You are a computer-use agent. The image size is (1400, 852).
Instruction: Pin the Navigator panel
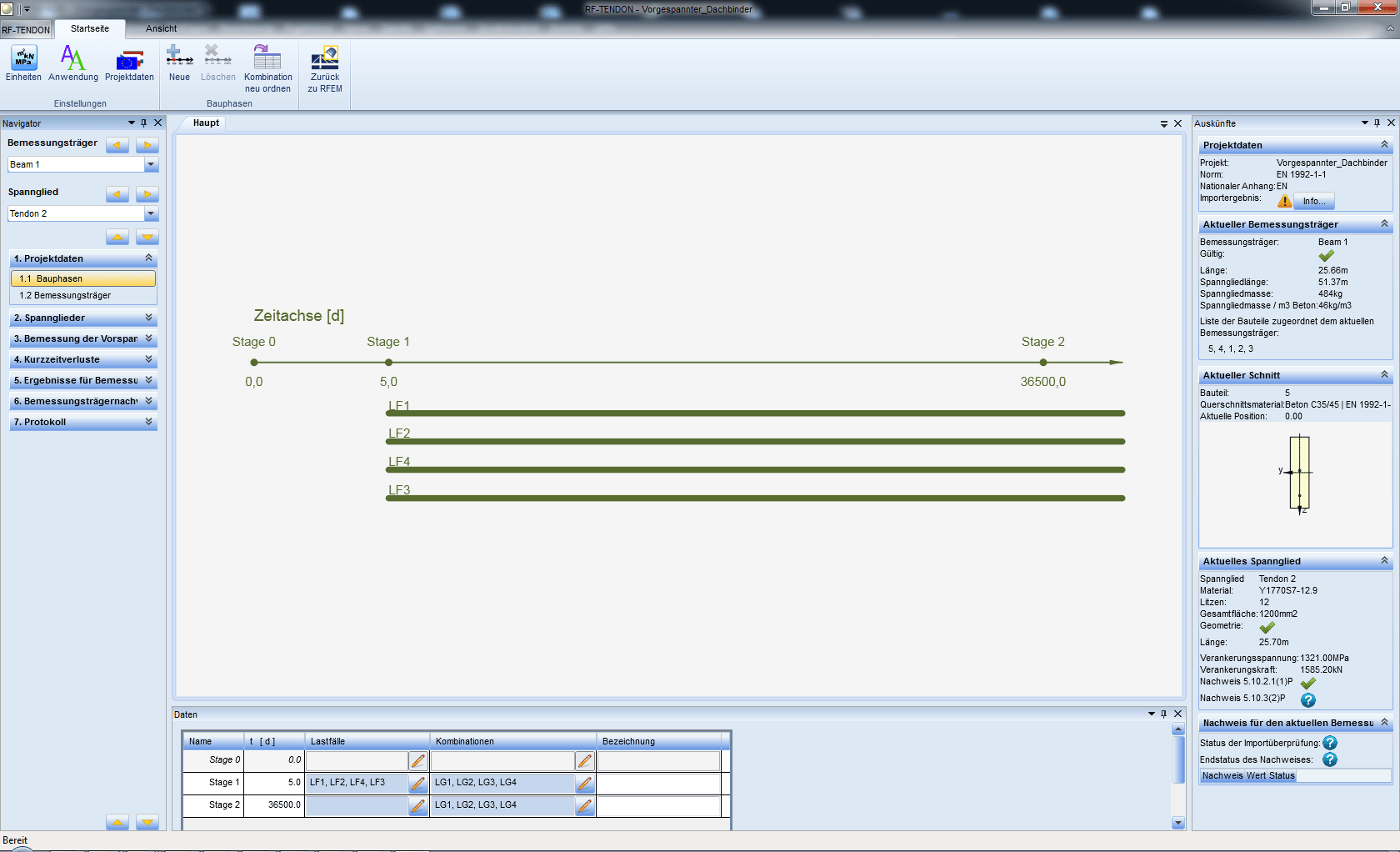143,123
